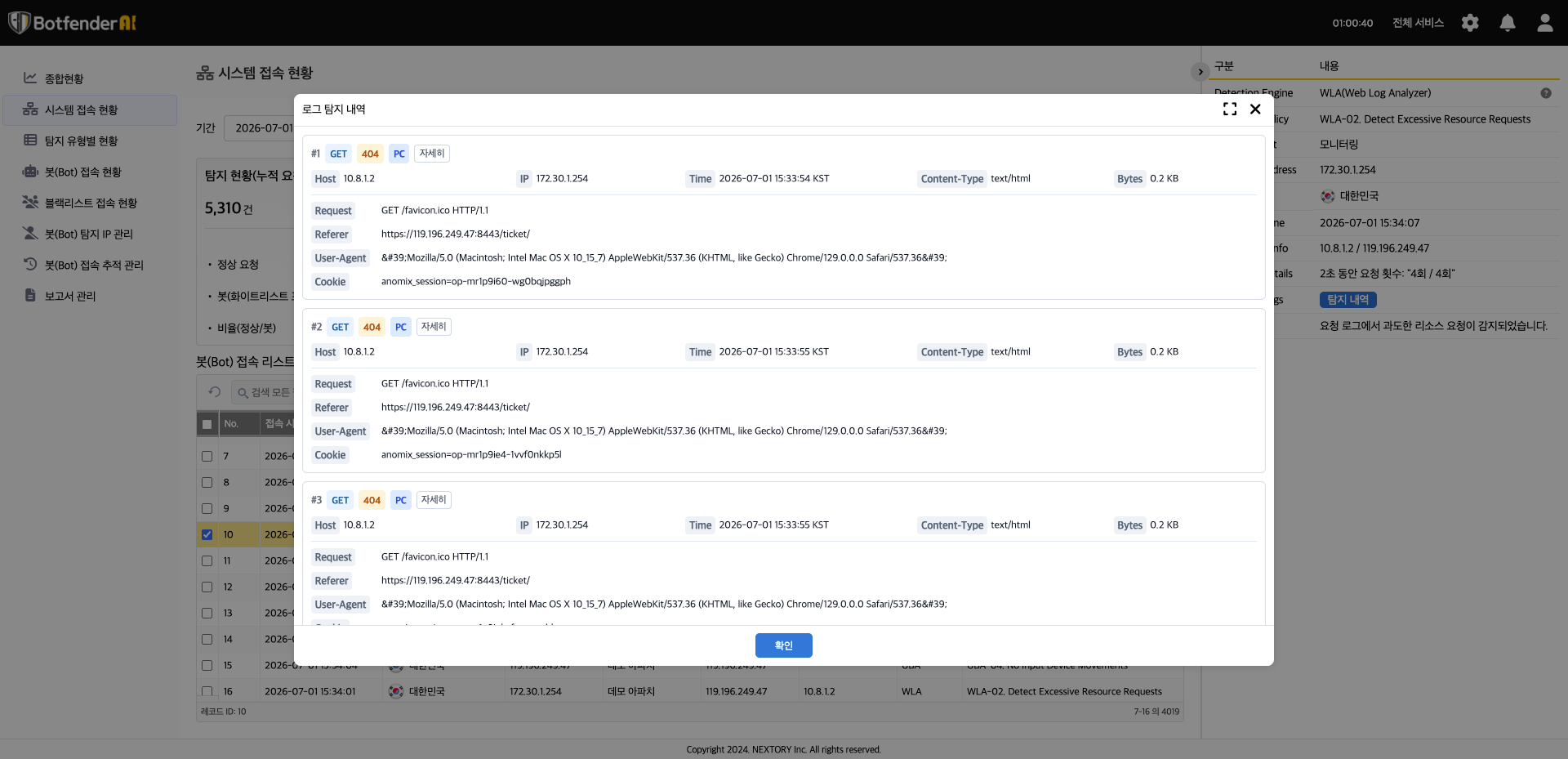Click 자세히 button on log entry #2
Screen dimensions: 1568x759
pos(434,327)
